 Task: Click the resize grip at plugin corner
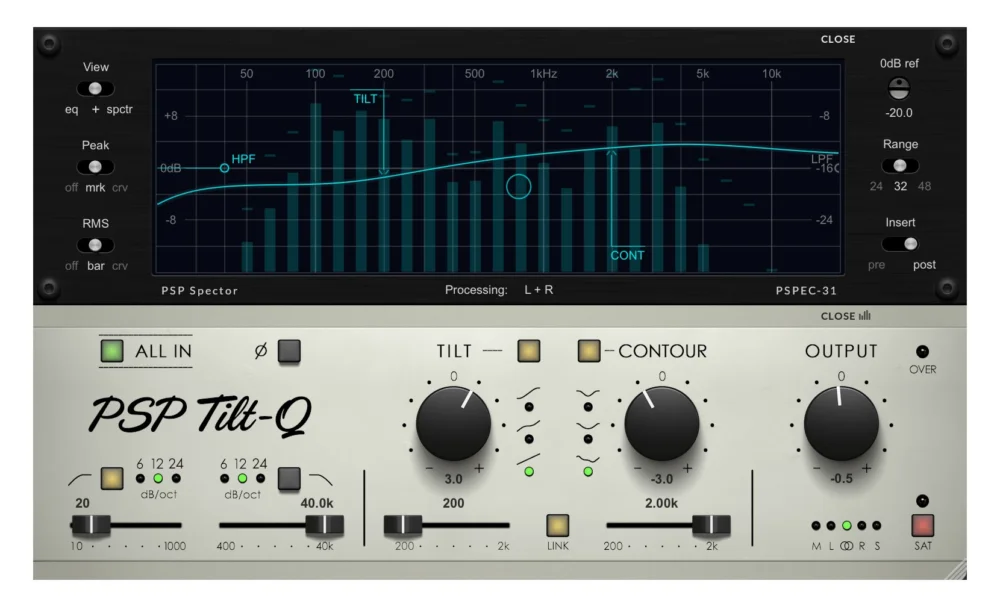(956, 569)
